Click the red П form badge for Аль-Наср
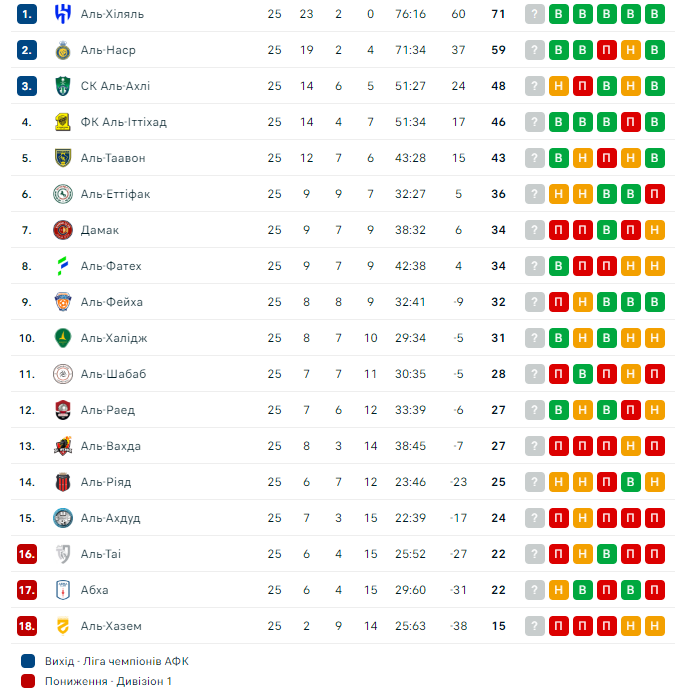The height and width of the screenshot is (690, 676). click(606, 50)
